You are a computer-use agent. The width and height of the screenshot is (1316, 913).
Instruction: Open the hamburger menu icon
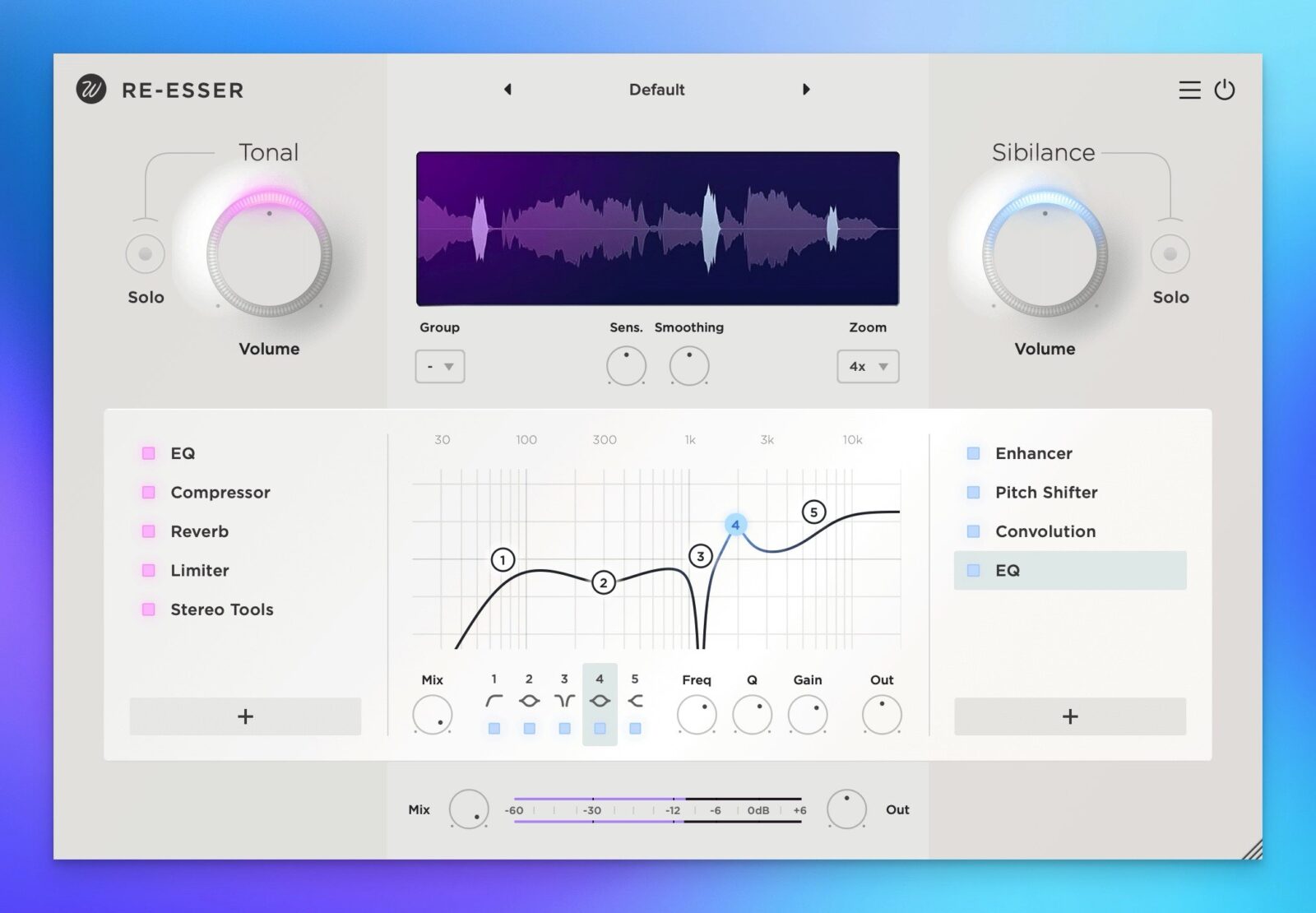[x=1189, y=90]
